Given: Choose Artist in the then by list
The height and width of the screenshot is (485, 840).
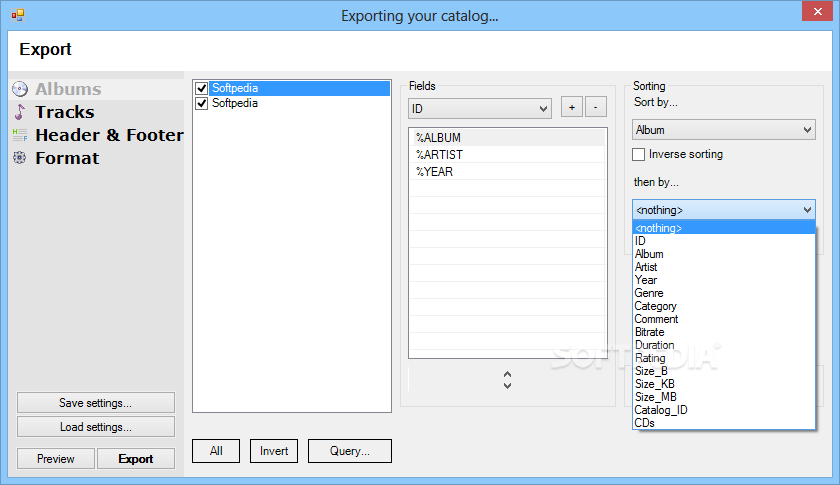Looking at the screenshot, I should pyautogui.click(x=724, y=267).
